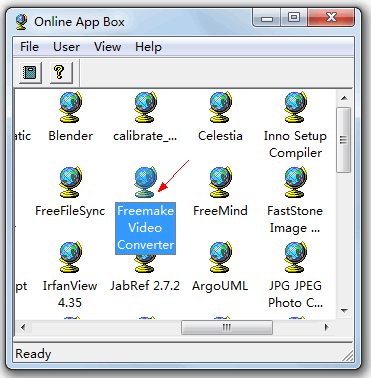Click the horizontal scrollbar thumb
The height and width of the screenshot is (378, 371).
(x=227, y=327)
